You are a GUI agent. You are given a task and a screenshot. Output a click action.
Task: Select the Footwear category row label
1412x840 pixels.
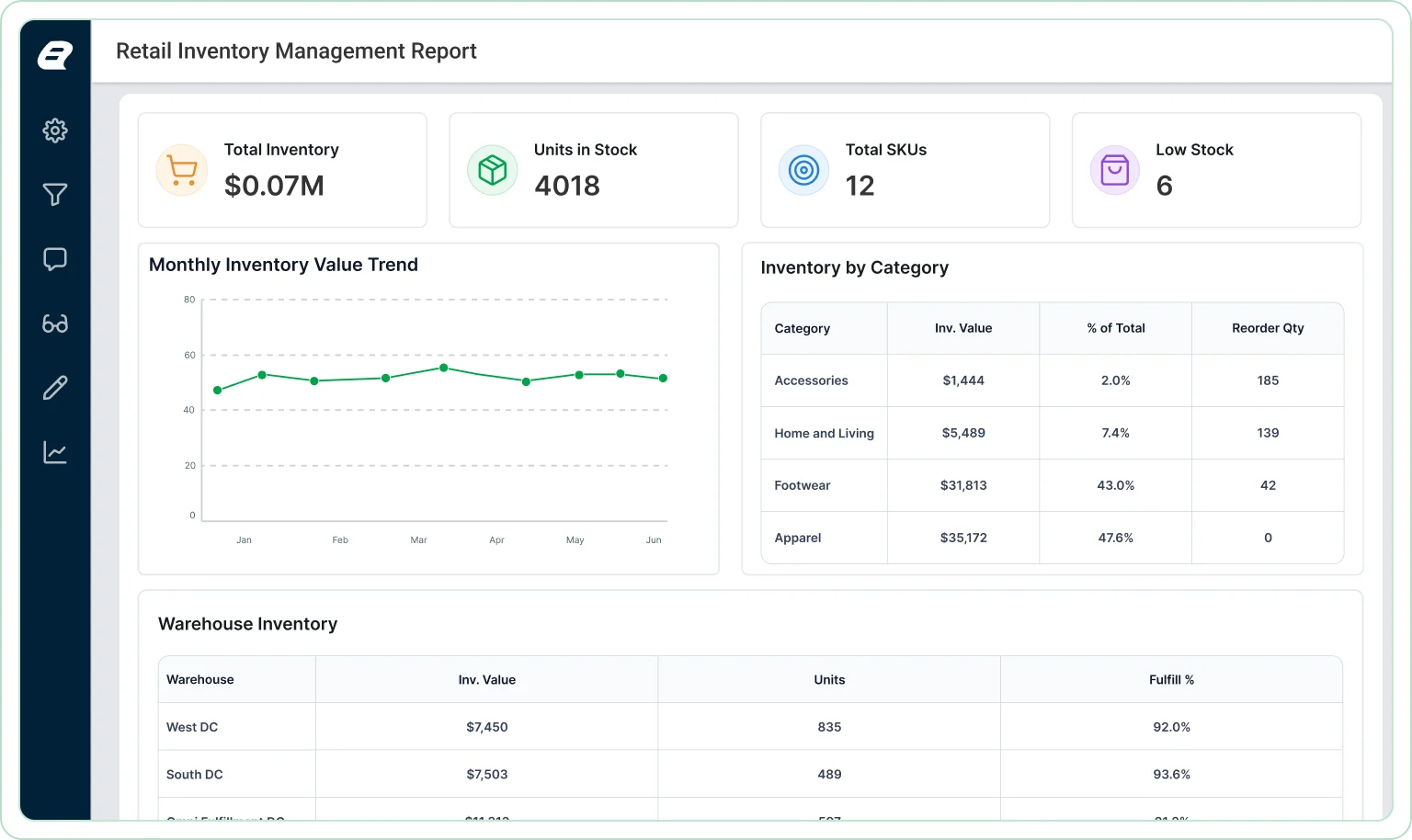point(802,485)
